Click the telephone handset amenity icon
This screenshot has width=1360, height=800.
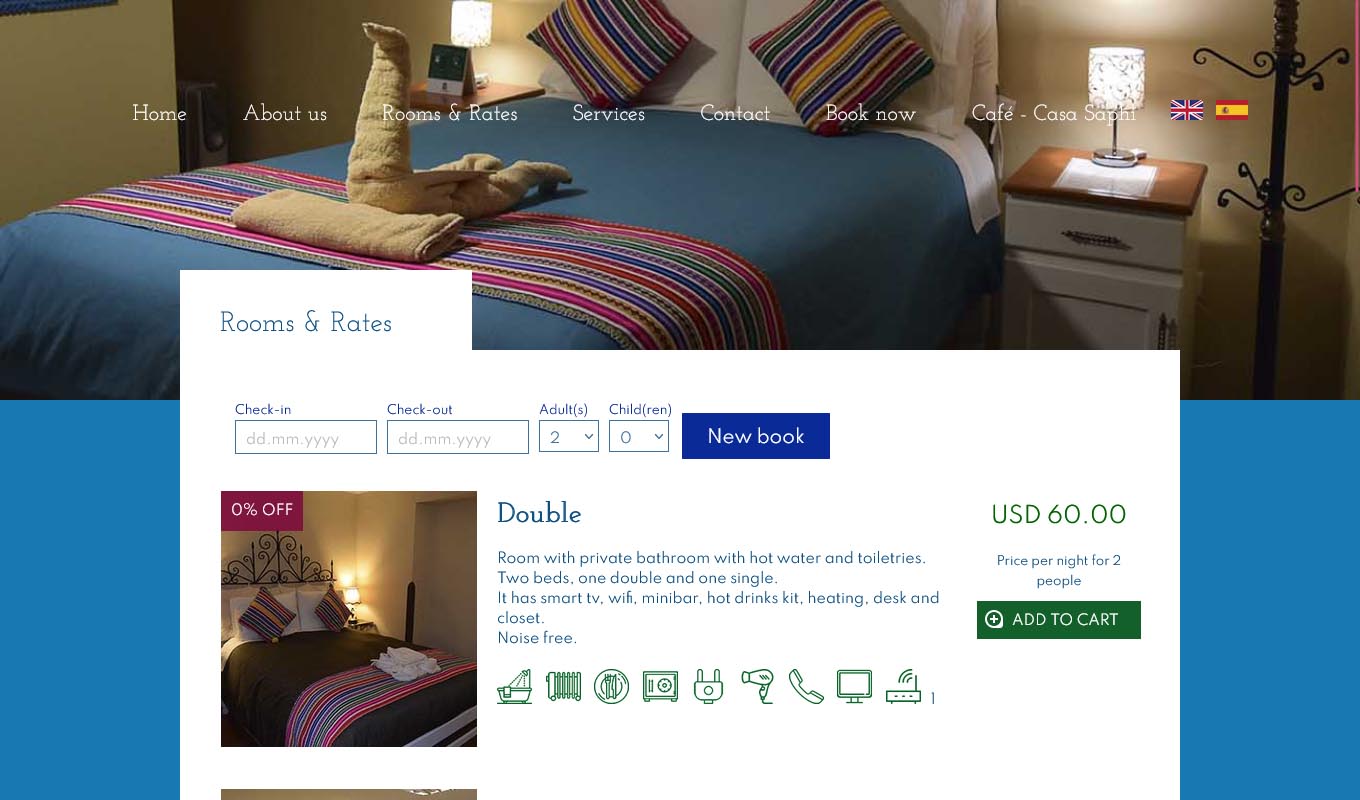806,687
